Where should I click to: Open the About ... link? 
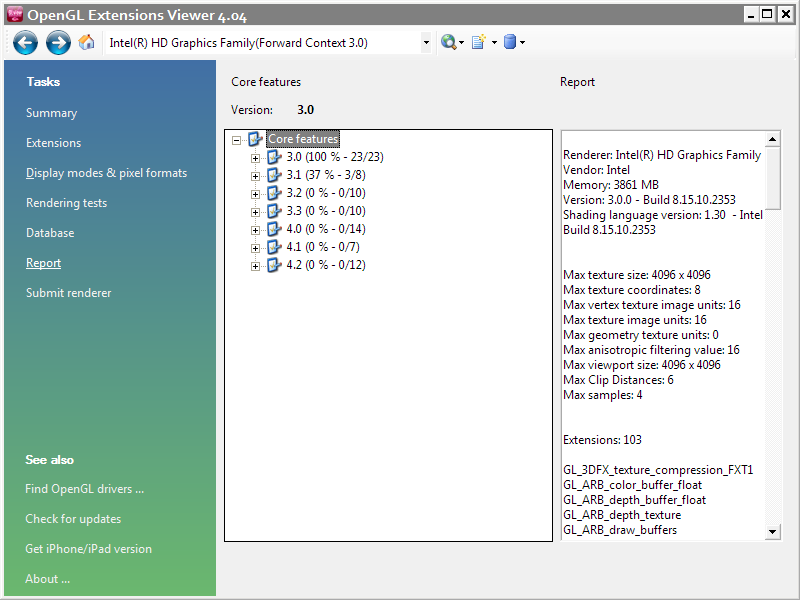click(47, 579)
